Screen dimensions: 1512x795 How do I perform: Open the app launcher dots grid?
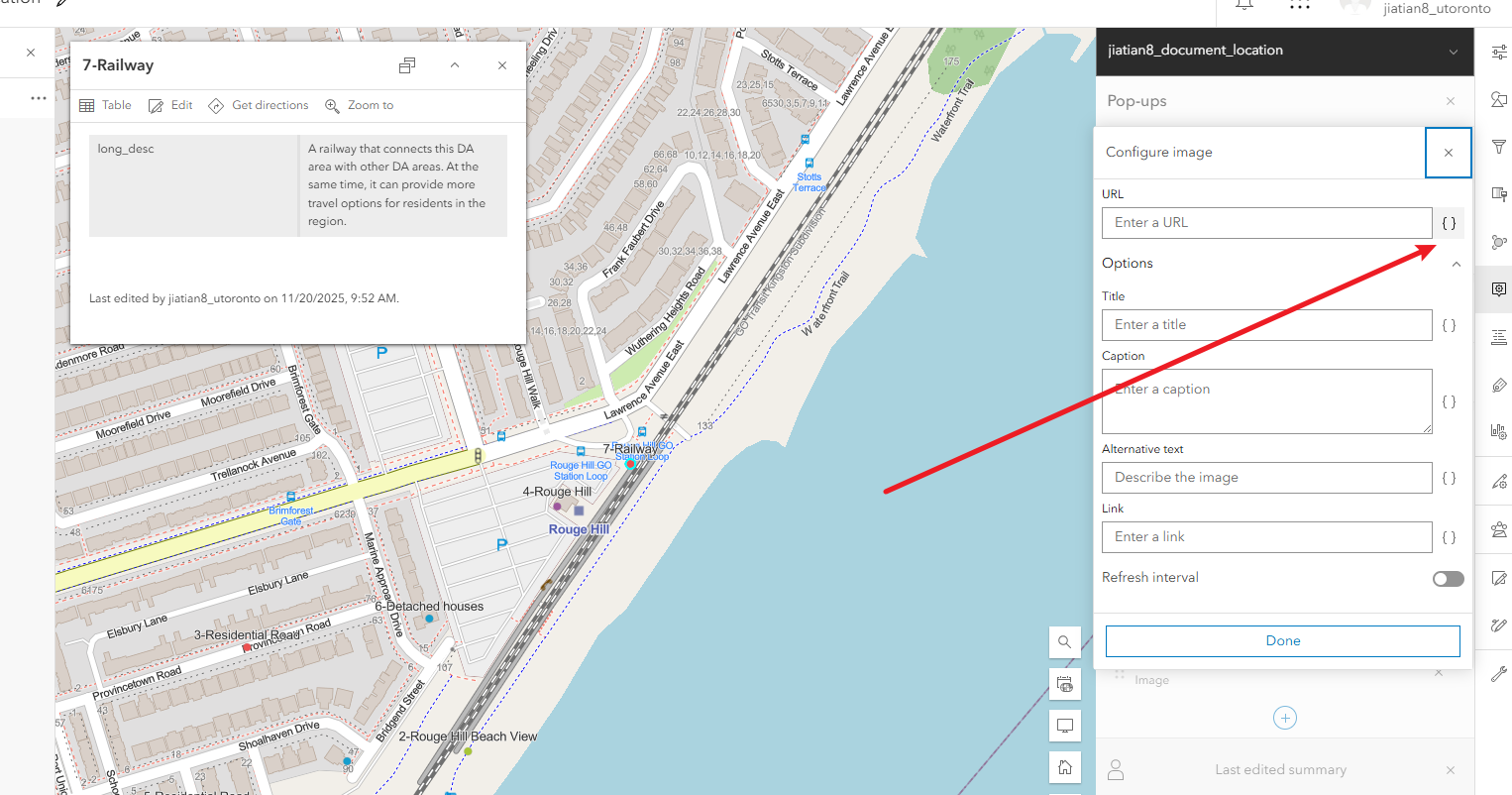[x=1300, y=5]
